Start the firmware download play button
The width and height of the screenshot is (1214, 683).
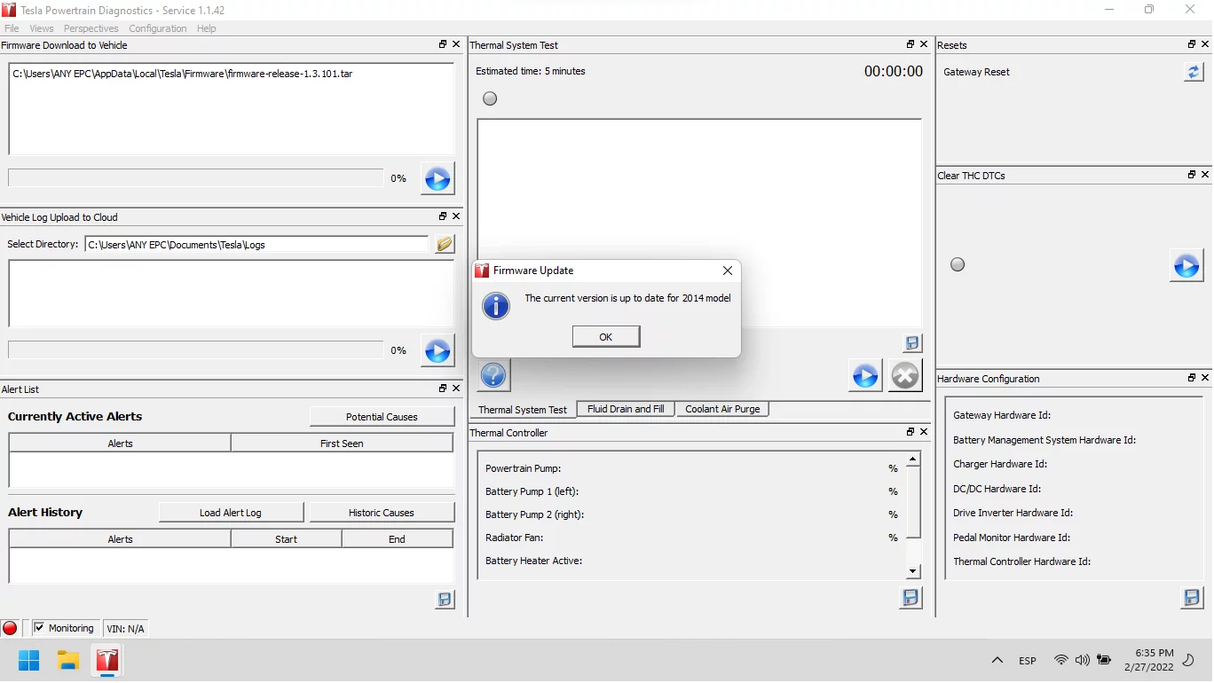[x=437, y=179]
